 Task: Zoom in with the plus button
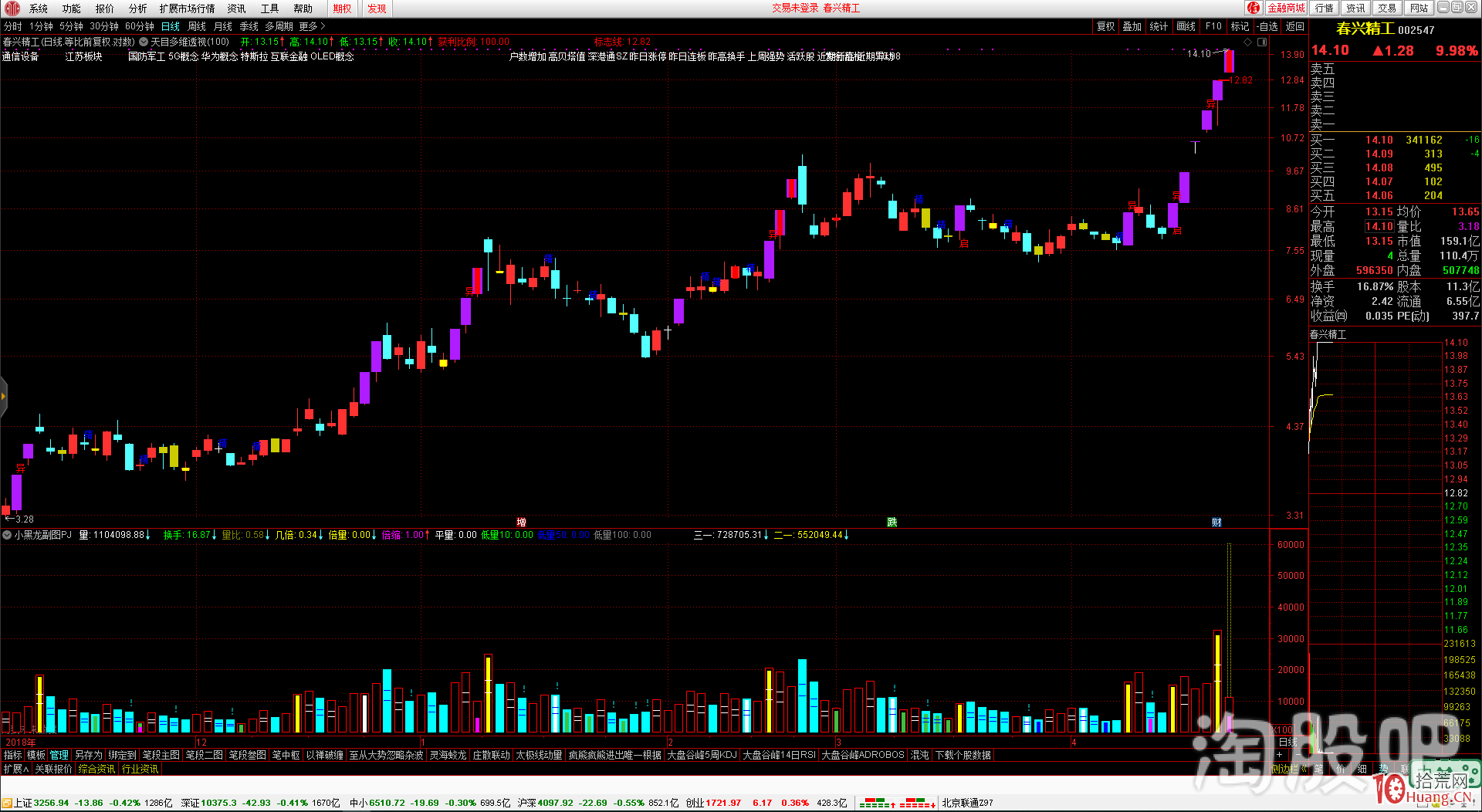coord(1279,755)
